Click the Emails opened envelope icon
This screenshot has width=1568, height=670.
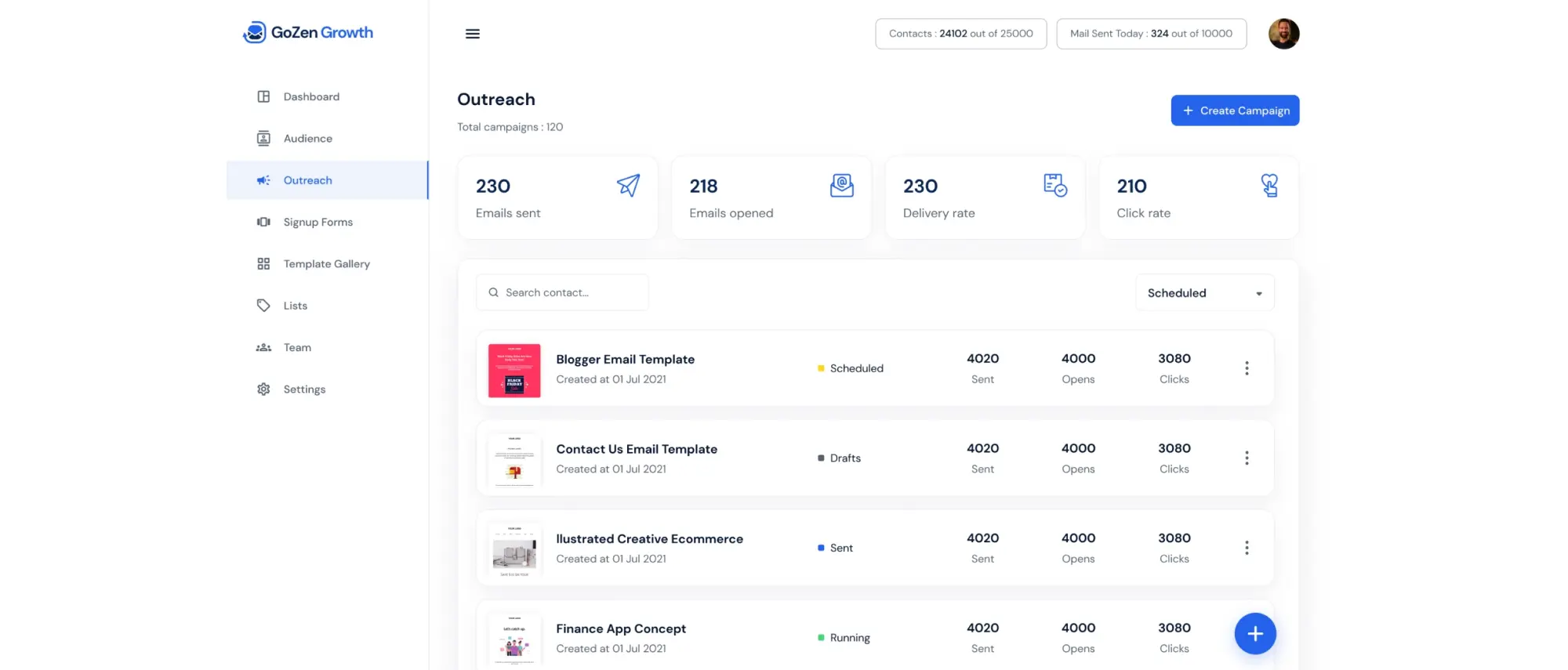841,186
